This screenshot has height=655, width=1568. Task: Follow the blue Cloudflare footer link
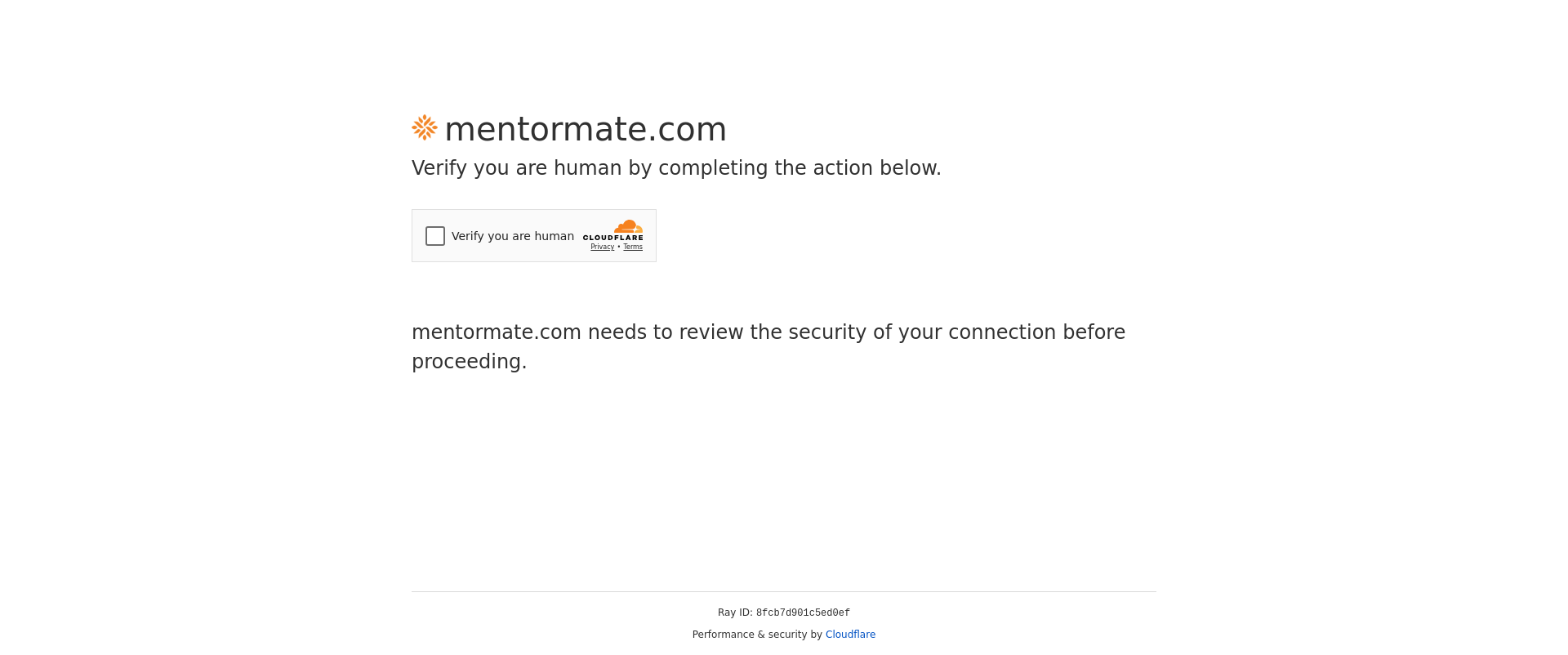coord(850,635)
